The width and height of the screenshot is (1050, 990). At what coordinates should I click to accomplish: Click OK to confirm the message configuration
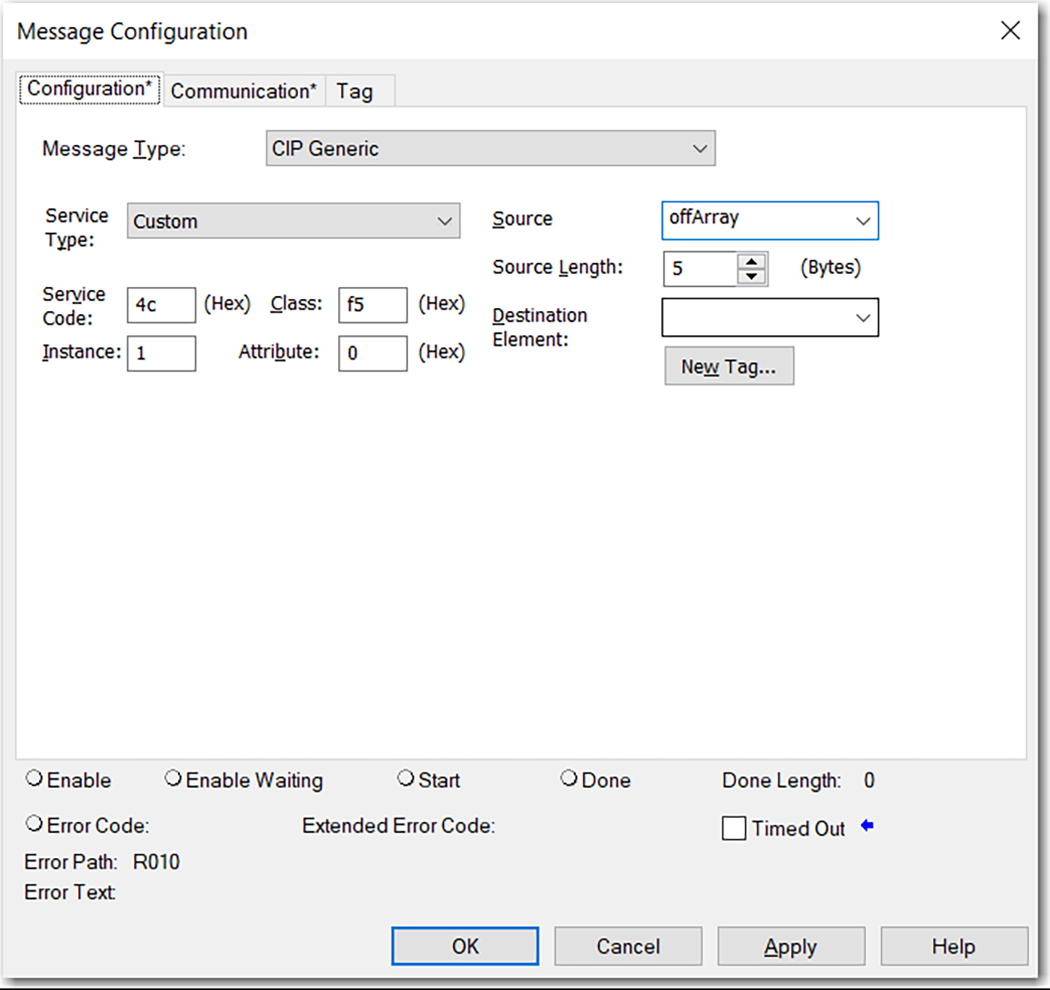[464, 946]
